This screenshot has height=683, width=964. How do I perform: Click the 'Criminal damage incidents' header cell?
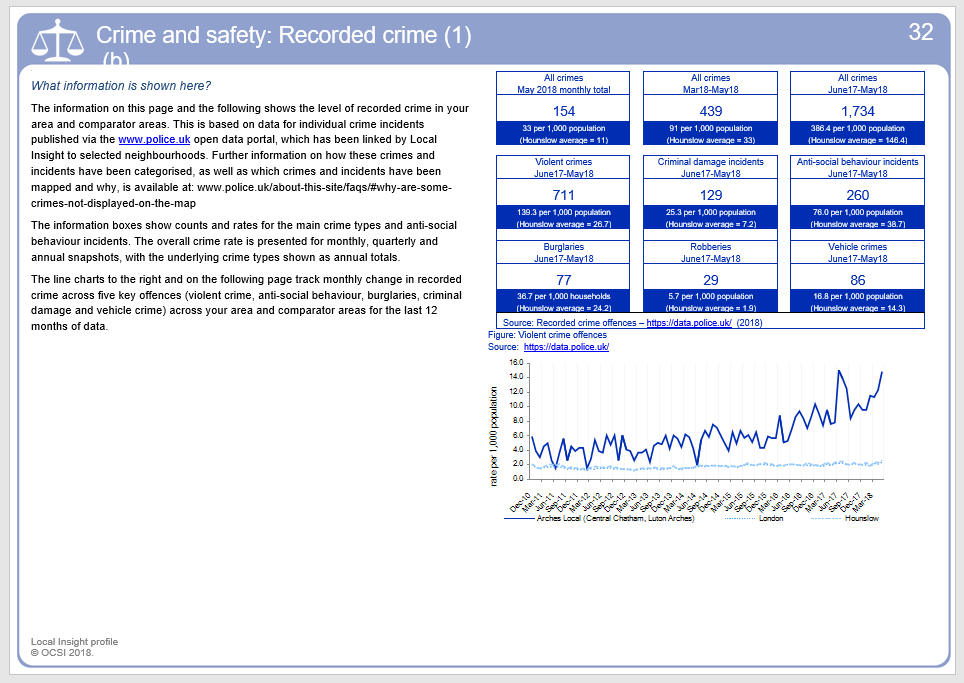(x=710, y=167)
